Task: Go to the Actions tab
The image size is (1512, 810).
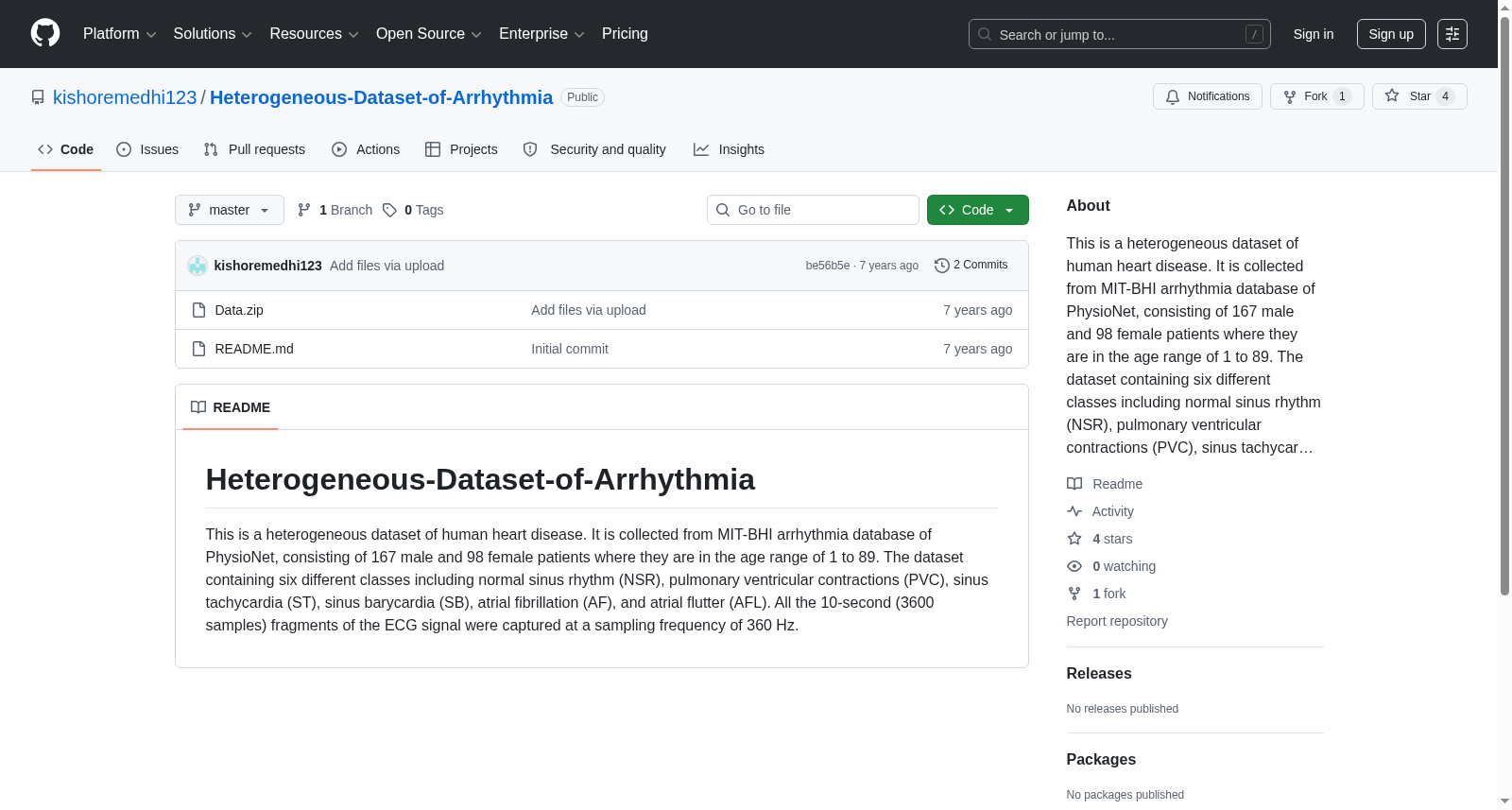Action: tap(366, 149)
